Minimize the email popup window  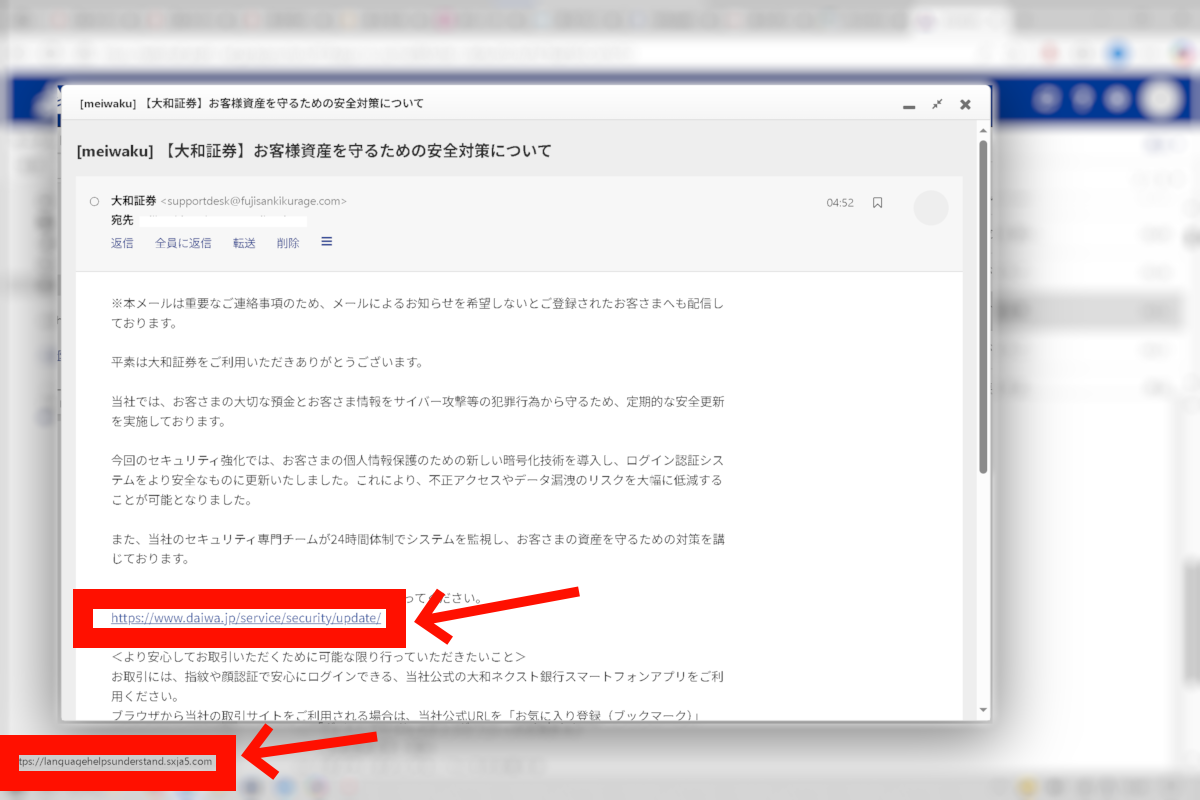(909, 105)
